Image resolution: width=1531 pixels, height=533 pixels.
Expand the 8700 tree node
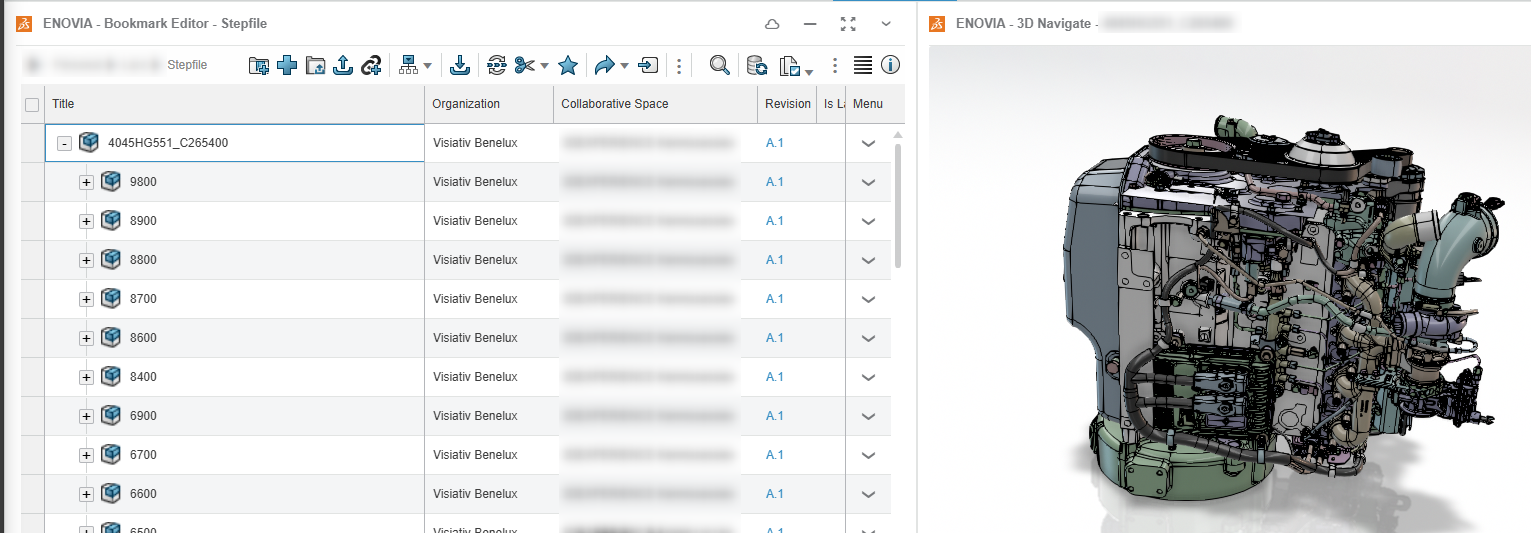pos(86,299)
